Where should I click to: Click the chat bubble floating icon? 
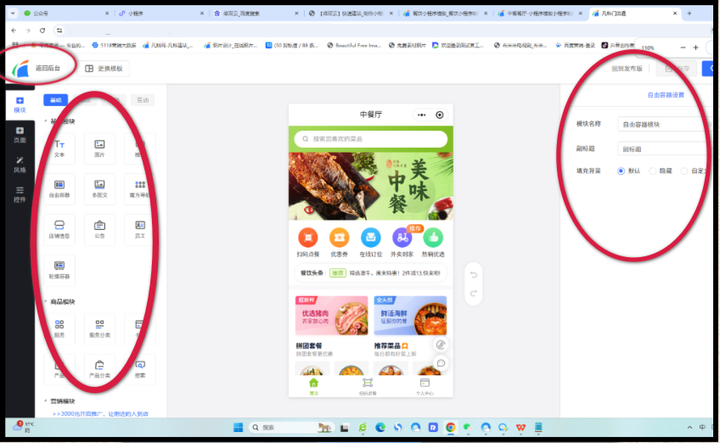(x=441, y=363)
